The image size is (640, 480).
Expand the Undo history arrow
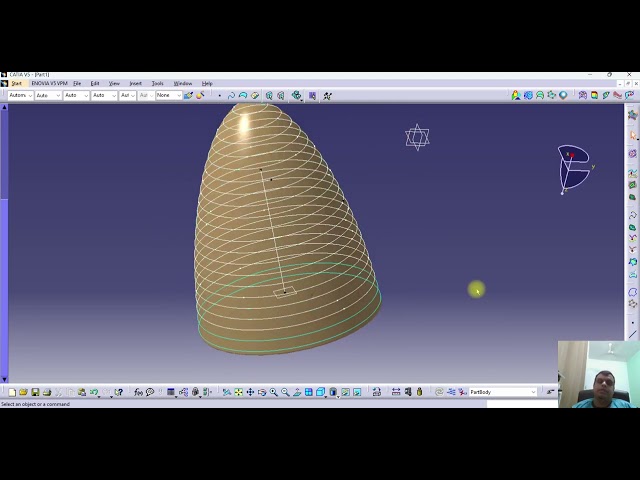coord(99,396)
